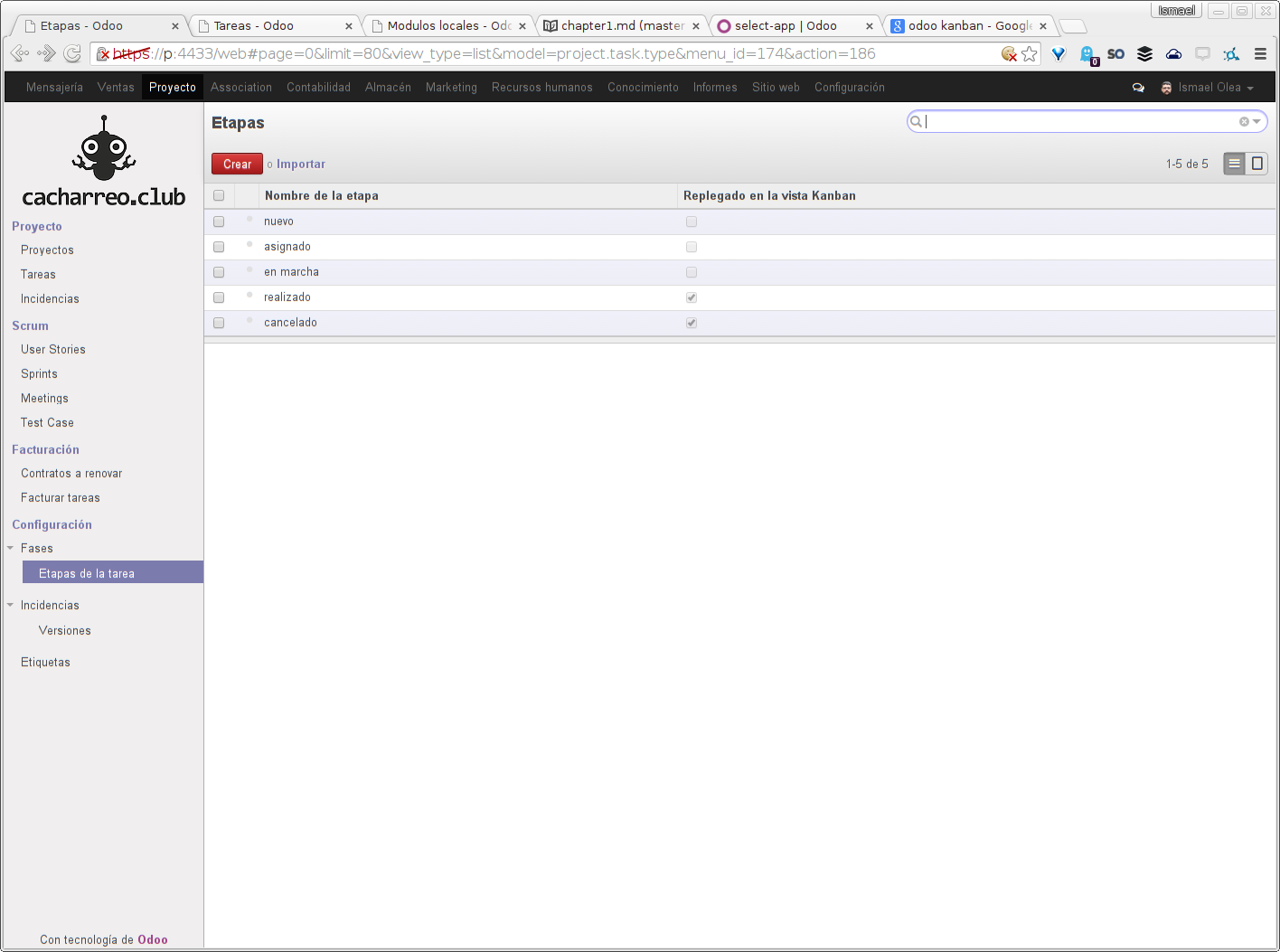Click the Importar link
1280x952 pixels.
tap(300, 165)
